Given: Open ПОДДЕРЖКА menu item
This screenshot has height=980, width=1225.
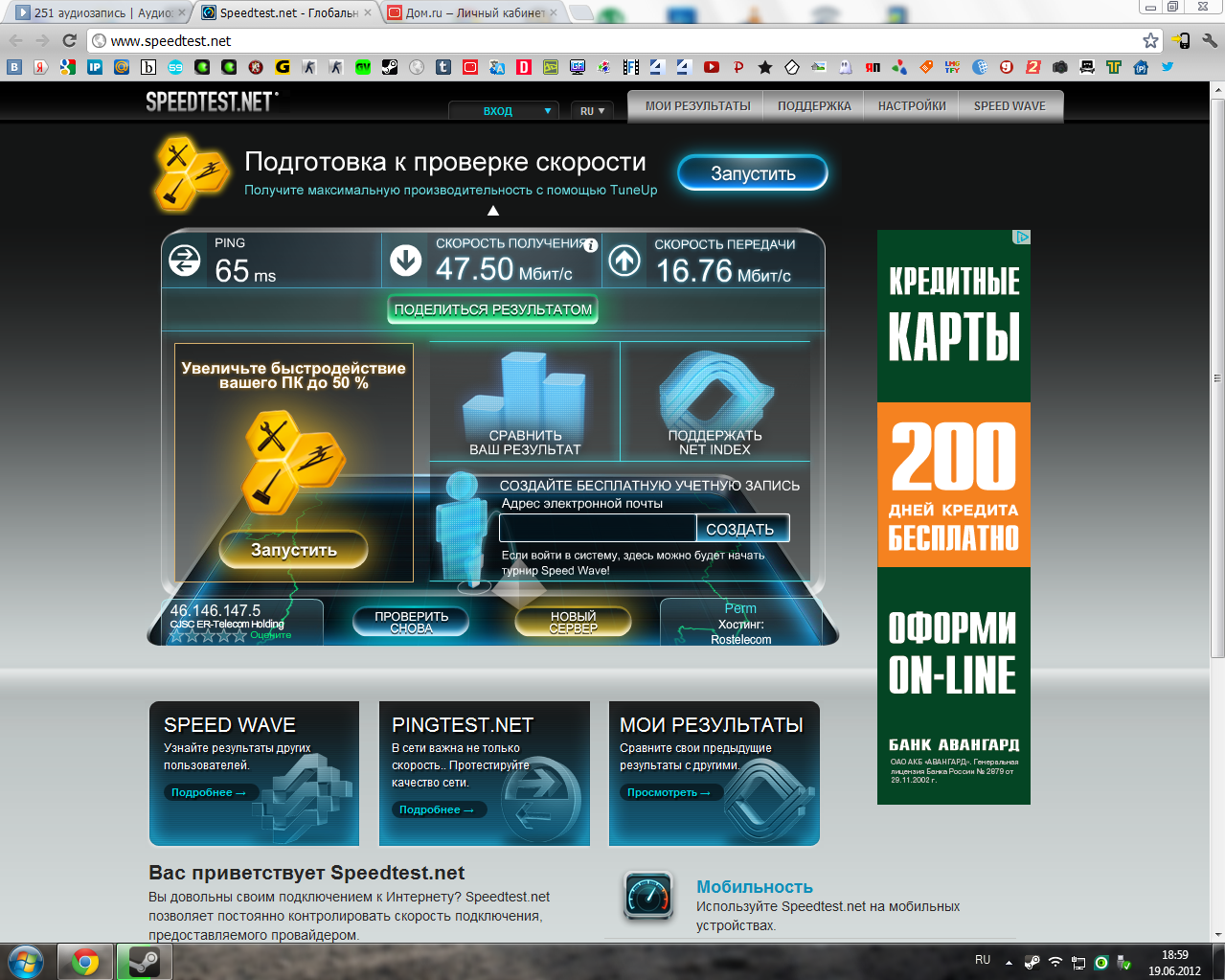Looking at the screenshot, I should click(x=814, y=106).
